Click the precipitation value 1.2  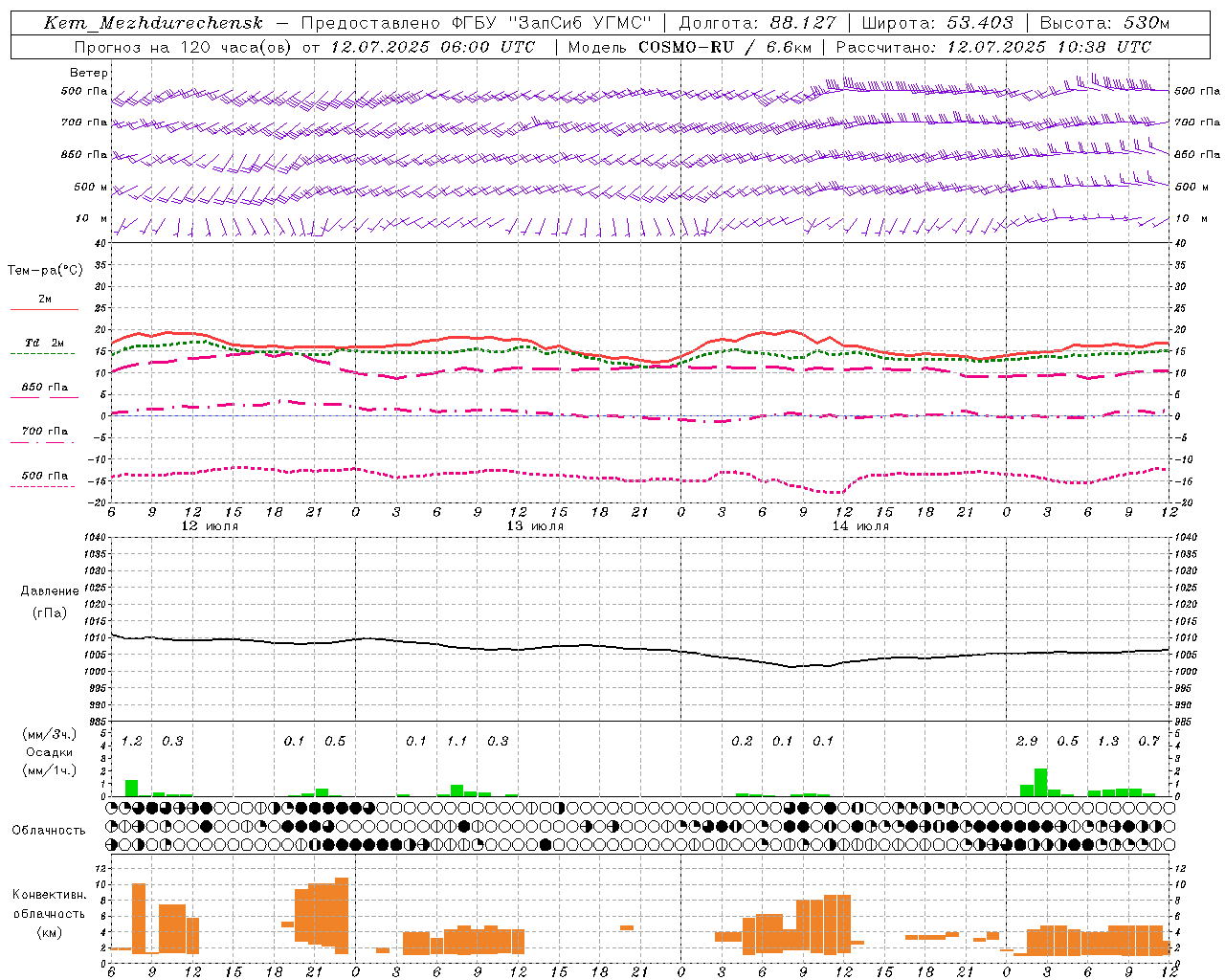[x=131, y=741]
